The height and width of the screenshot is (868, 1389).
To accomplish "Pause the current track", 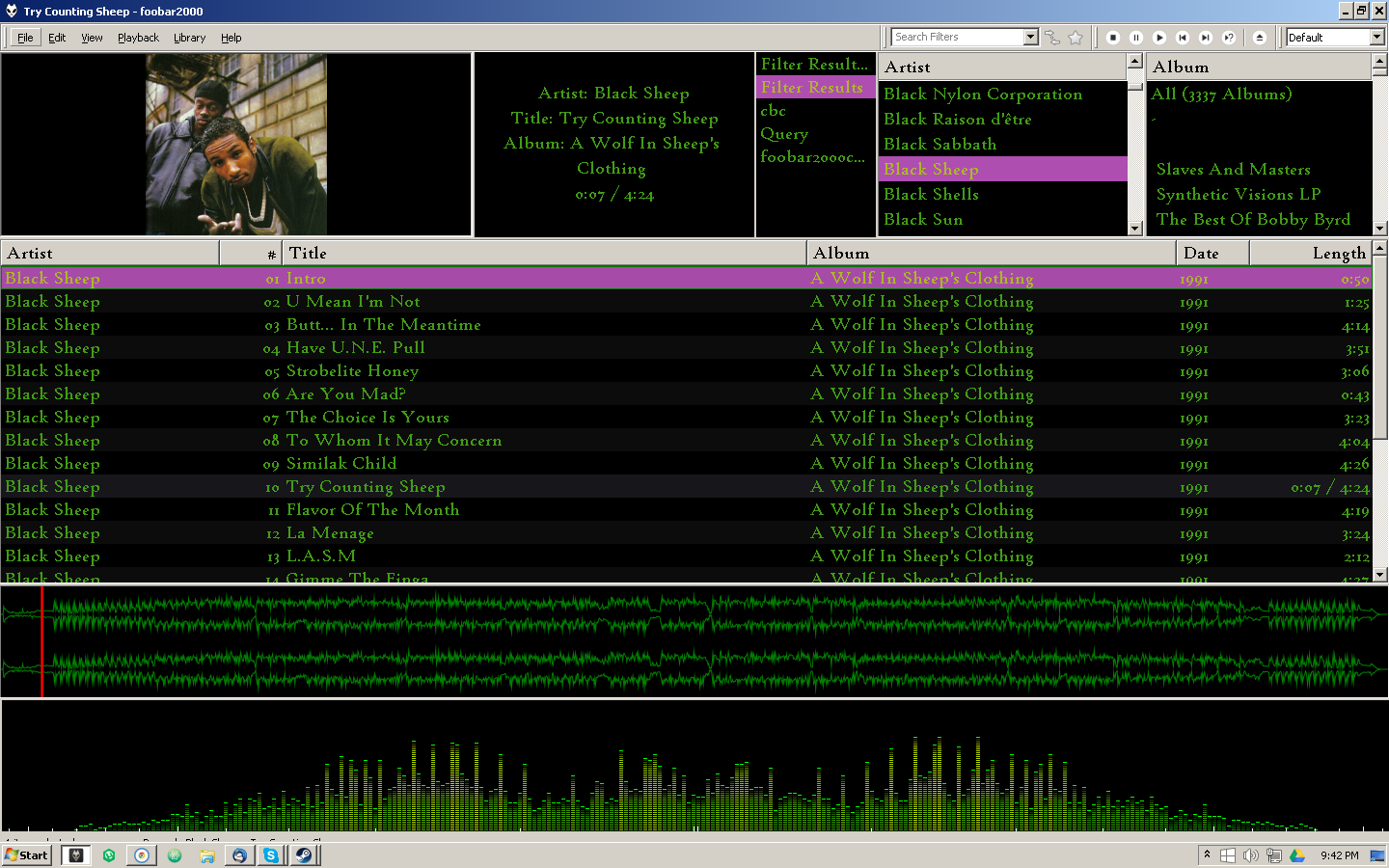I will (x=1136, y=38).
